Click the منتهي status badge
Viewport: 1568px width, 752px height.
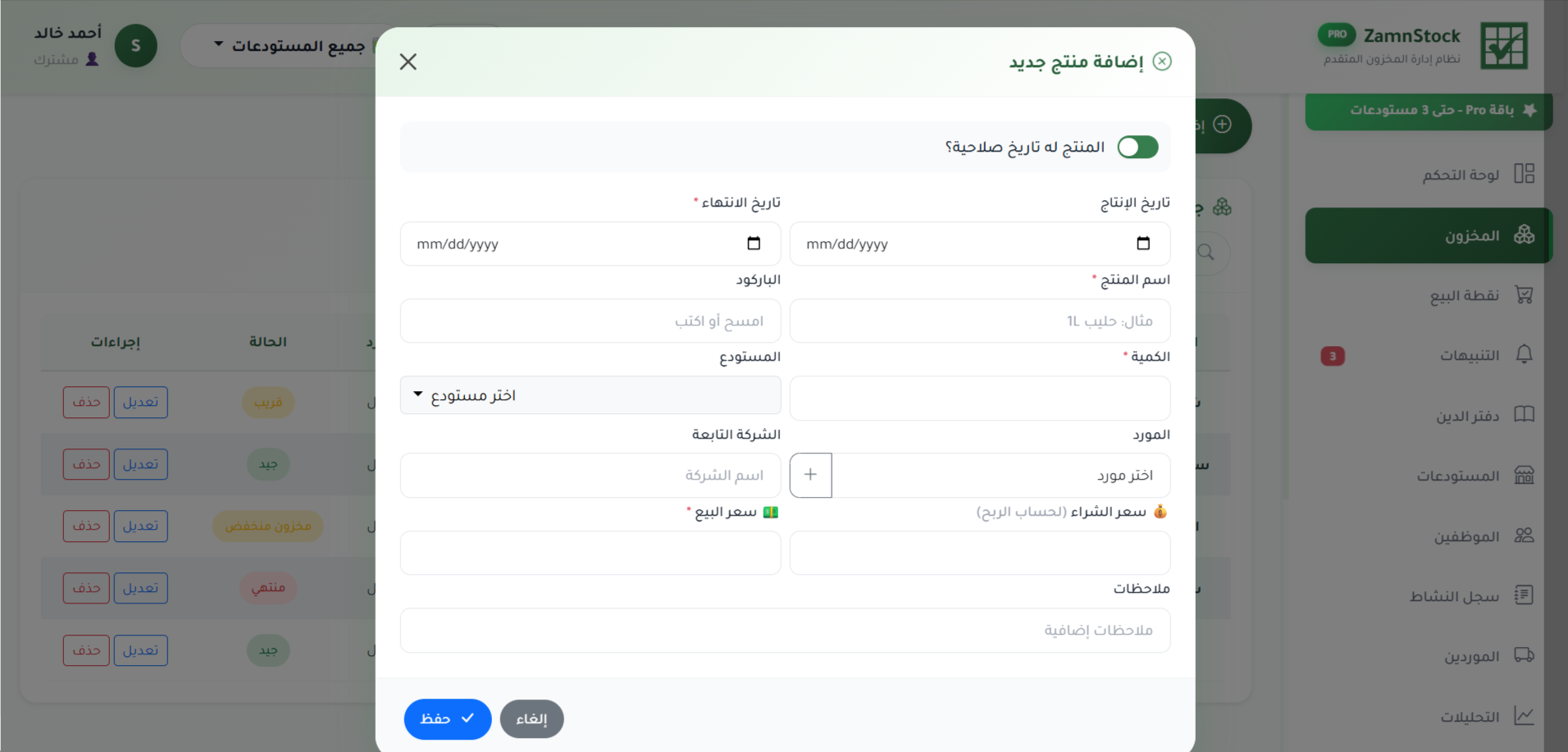tap(268, 588)
